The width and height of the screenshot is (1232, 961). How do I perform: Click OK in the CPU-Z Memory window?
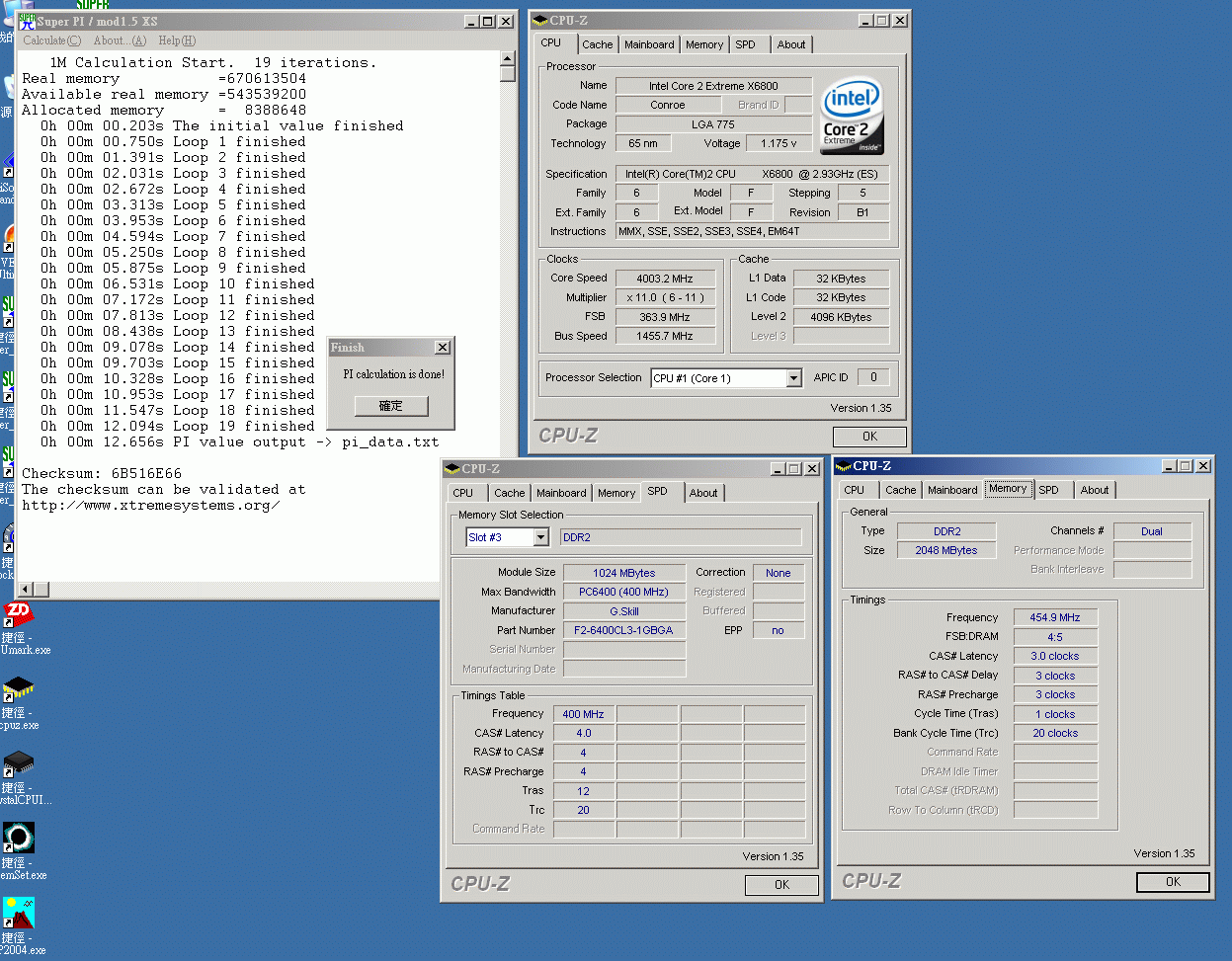coord(1173,882)
